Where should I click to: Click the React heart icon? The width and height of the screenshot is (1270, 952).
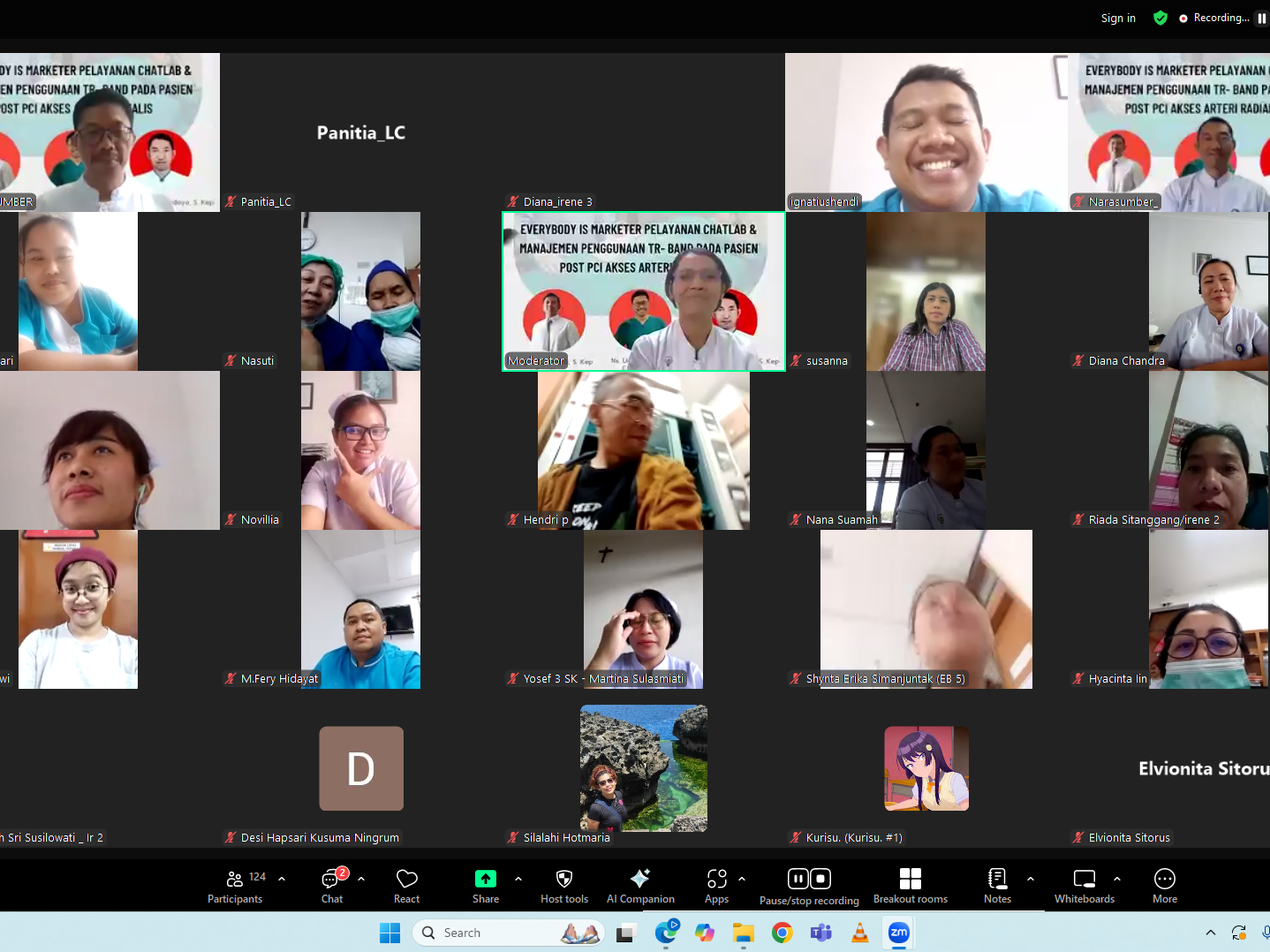pyautogui.click(x=406, y=886)
